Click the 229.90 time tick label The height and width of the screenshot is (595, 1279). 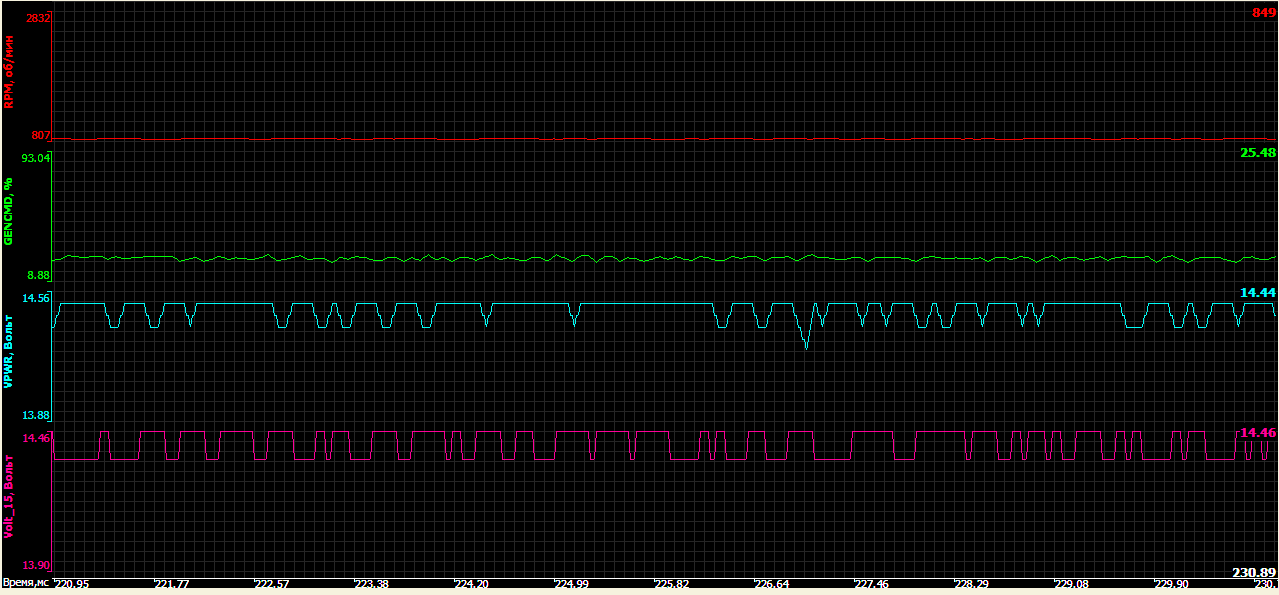[x=1172, y=584]
